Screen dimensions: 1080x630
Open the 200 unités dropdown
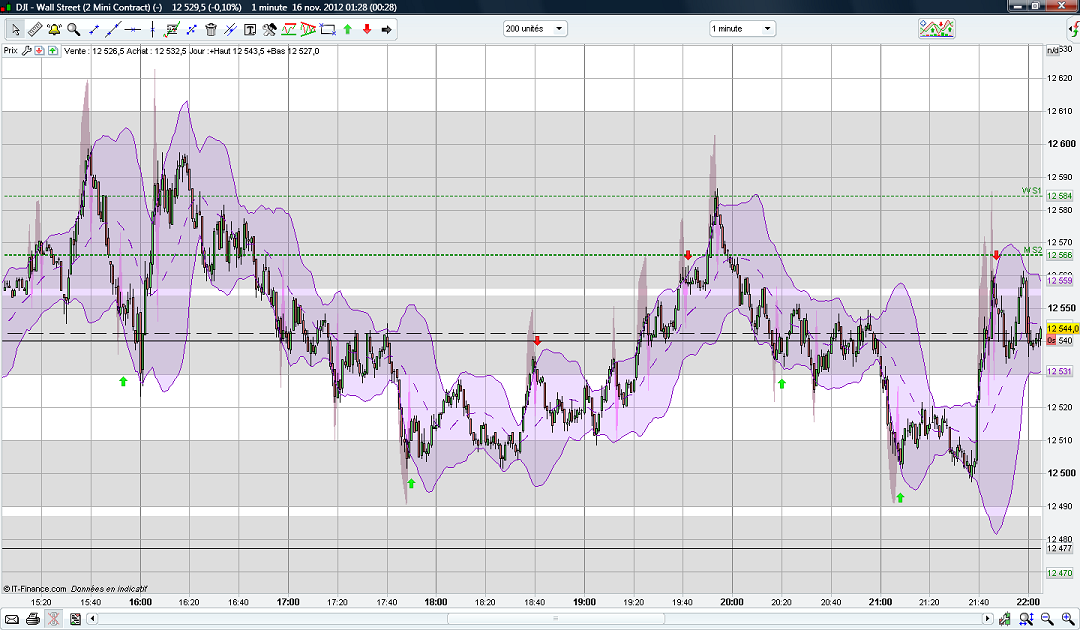535,29
